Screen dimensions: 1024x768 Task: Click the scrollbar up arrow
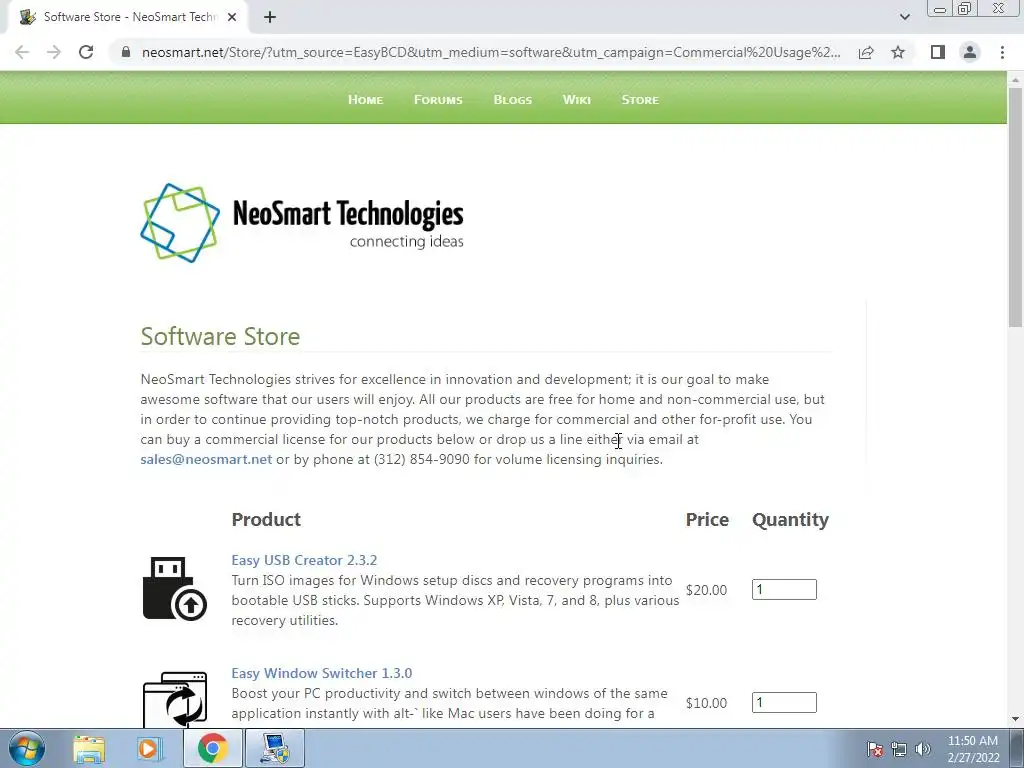1015,79
